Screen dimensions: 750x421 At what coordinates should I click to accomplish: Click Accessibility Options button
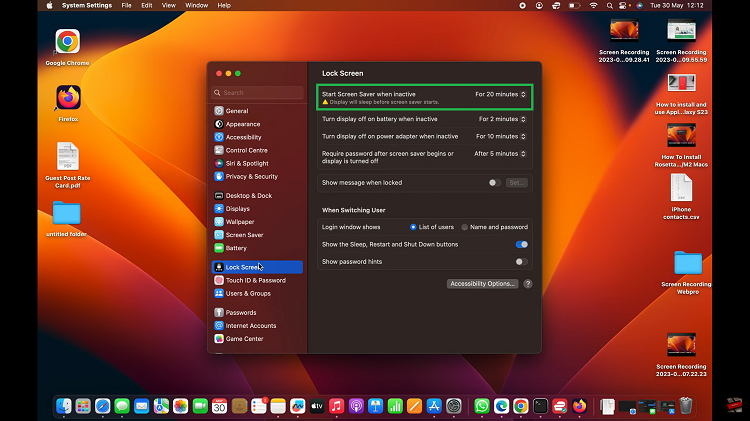(x=482, y=284)
